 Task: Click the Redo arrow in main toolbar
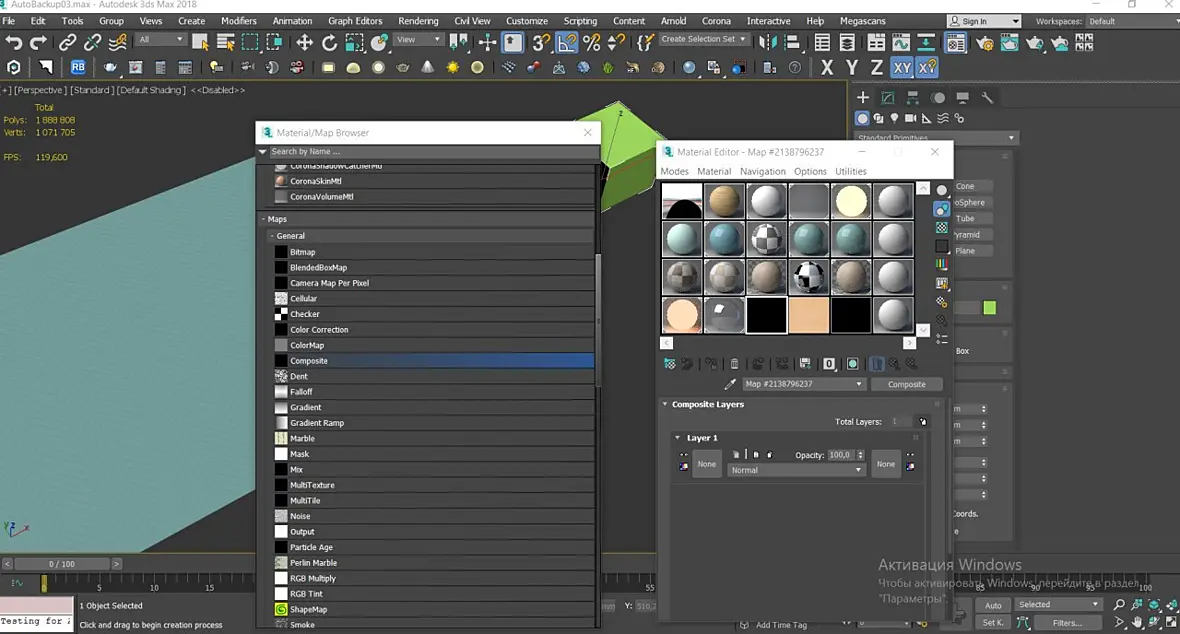point(38,43)
